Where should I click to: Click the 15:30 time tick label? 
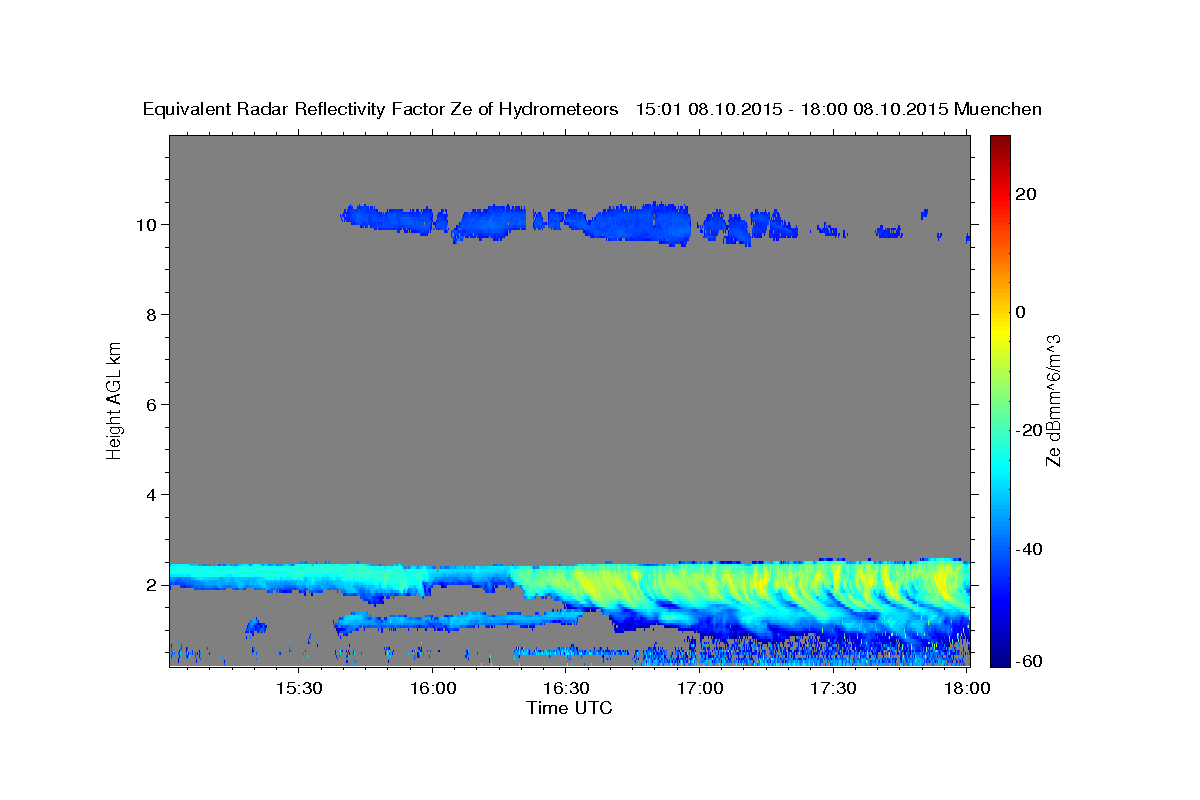(299, 689)
